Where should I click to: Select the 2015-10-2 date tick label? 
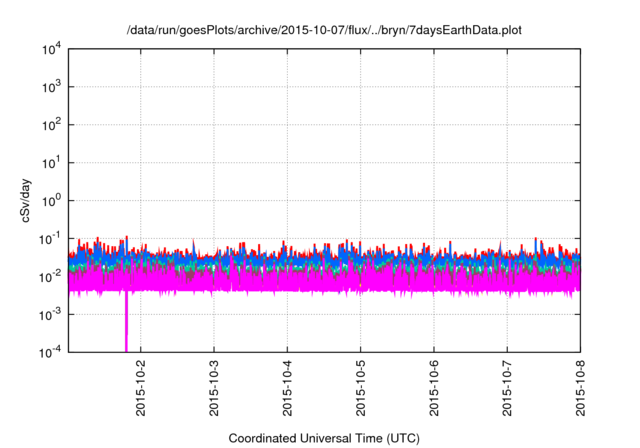140,388
